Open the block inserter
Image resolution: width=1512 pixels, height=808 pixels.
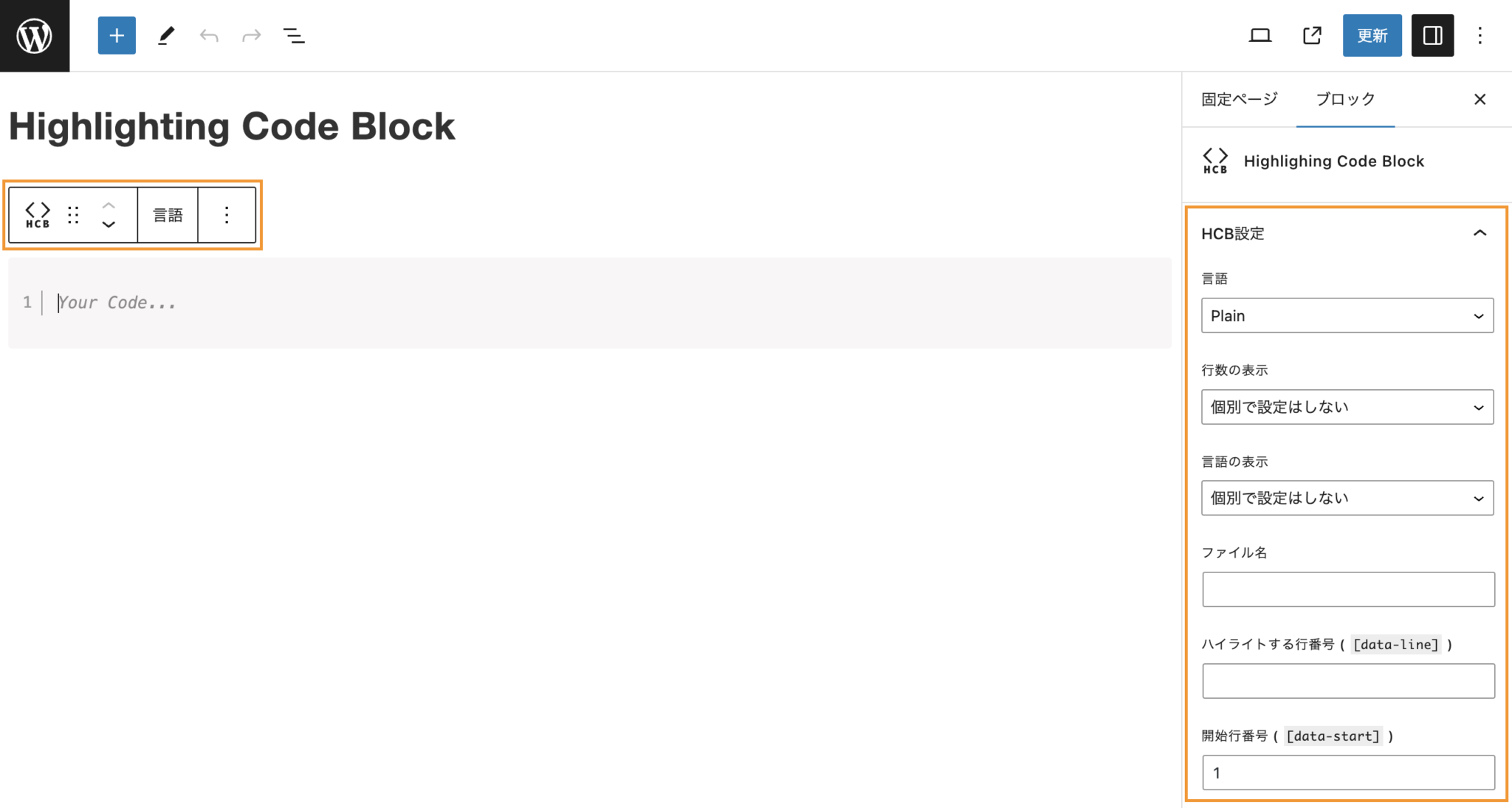116,35
